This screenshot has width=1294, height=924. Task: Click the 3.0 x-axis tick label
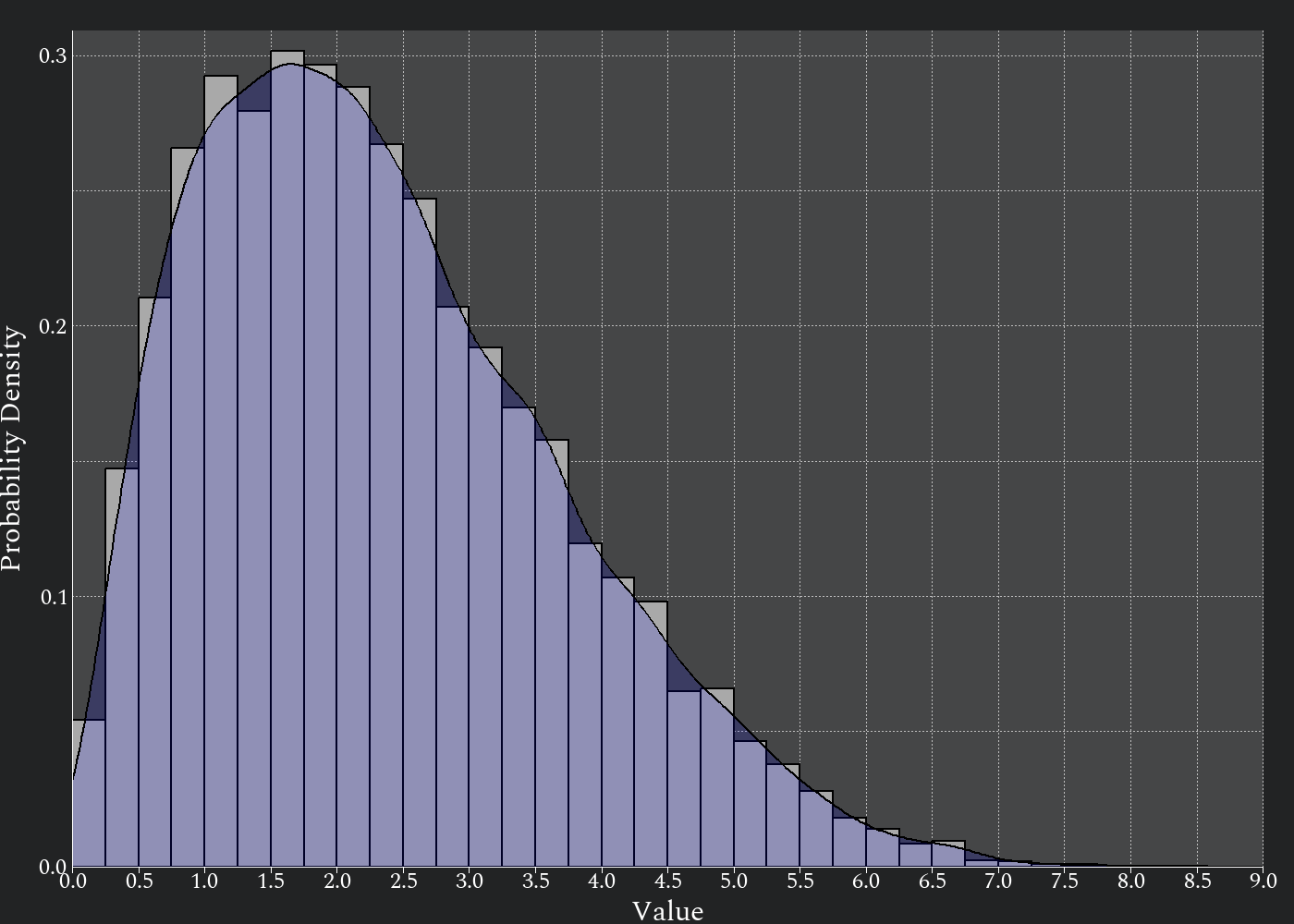tap(470, 881)
